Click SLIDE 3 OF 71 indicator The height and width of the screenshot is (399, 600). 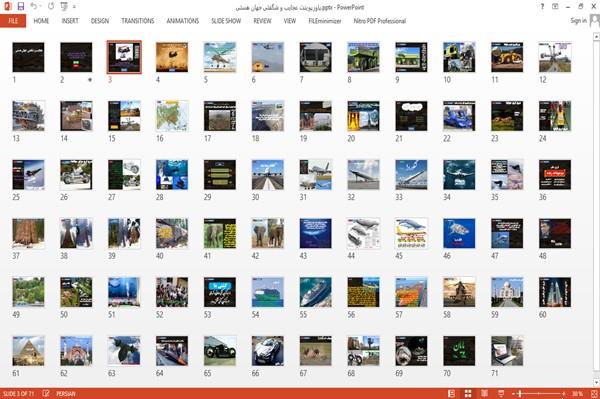pyautogui.click(x=18, y=394)
